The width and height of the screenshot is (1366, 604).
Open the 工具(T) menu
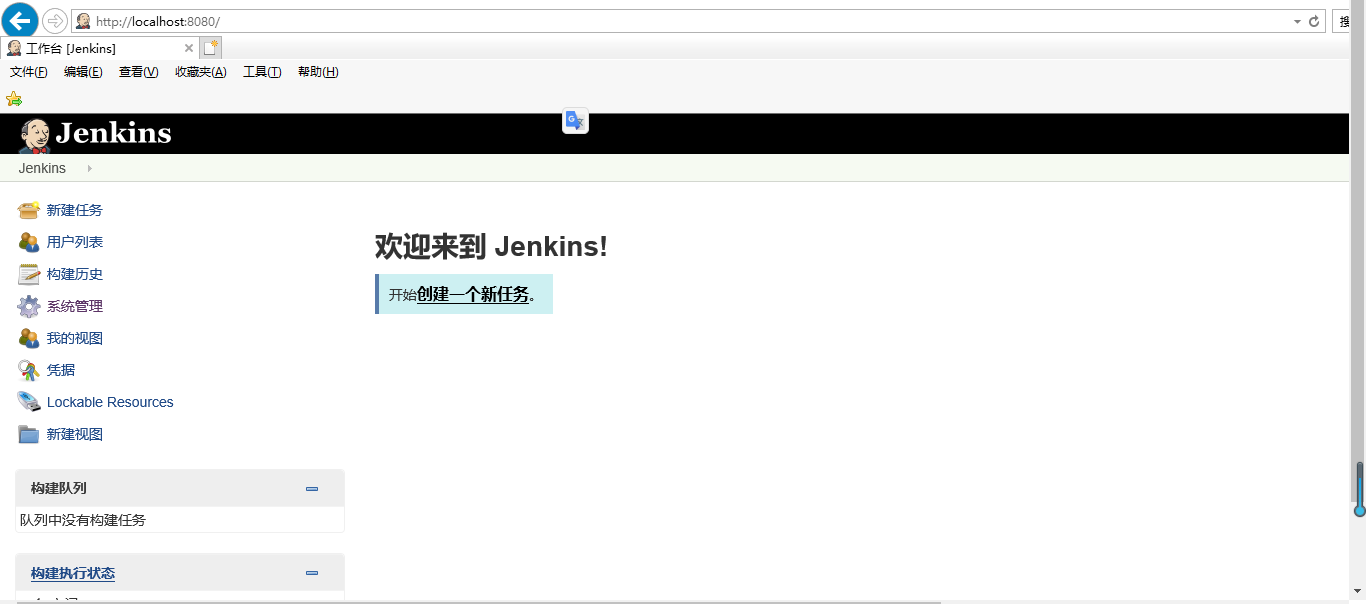coord(262,72)
